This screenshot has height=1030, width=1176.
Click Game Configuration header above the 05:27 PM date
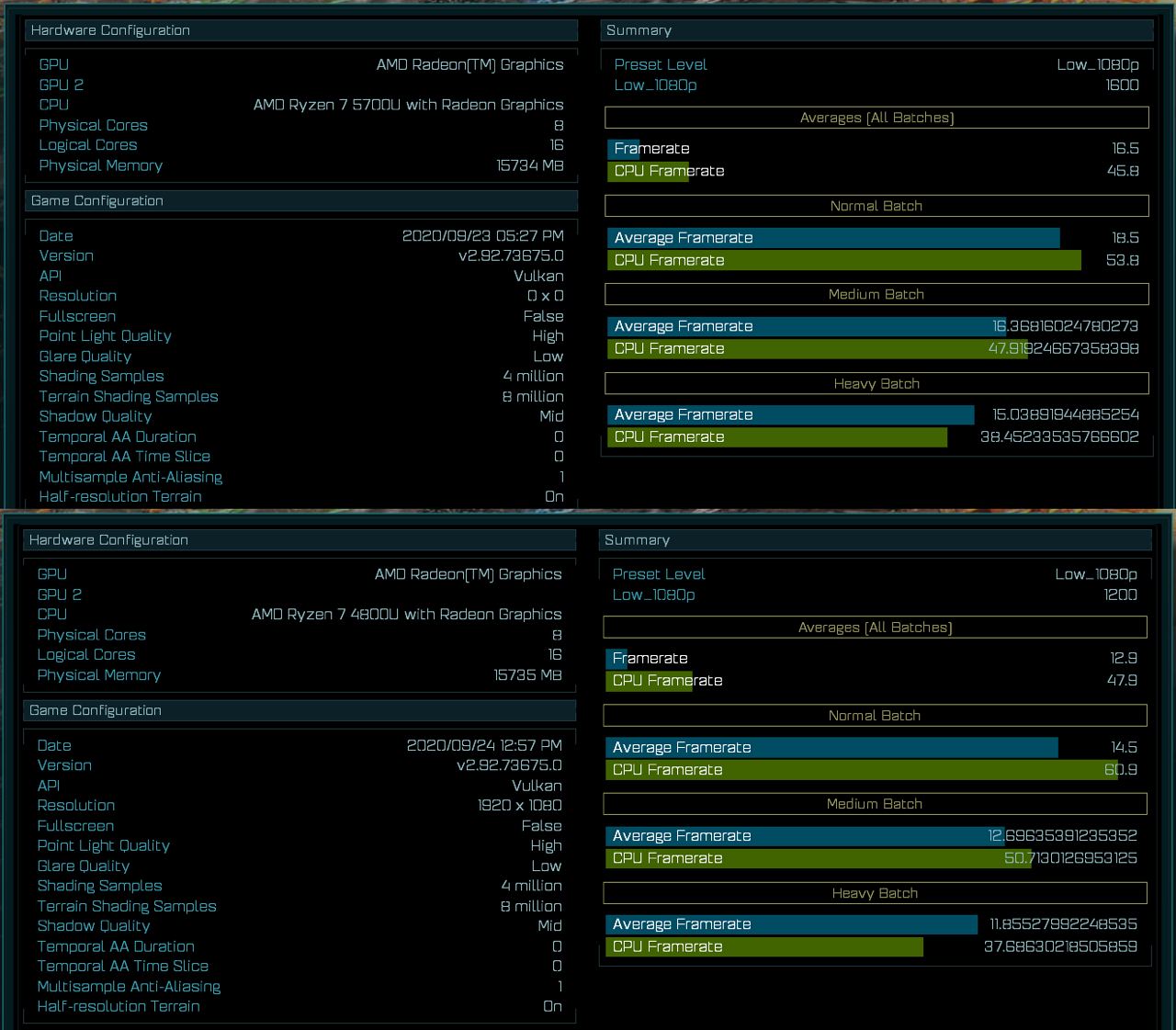click(x=301, y=200)
